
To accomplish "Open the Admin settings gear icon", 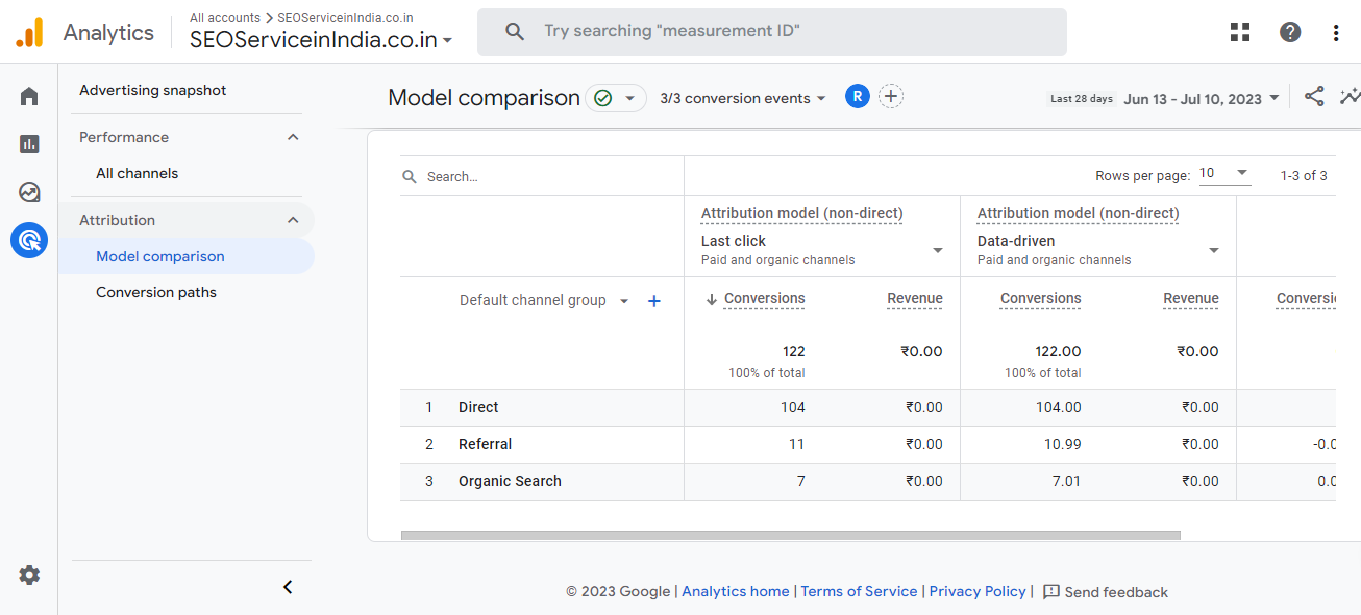I will click(30, 575).
